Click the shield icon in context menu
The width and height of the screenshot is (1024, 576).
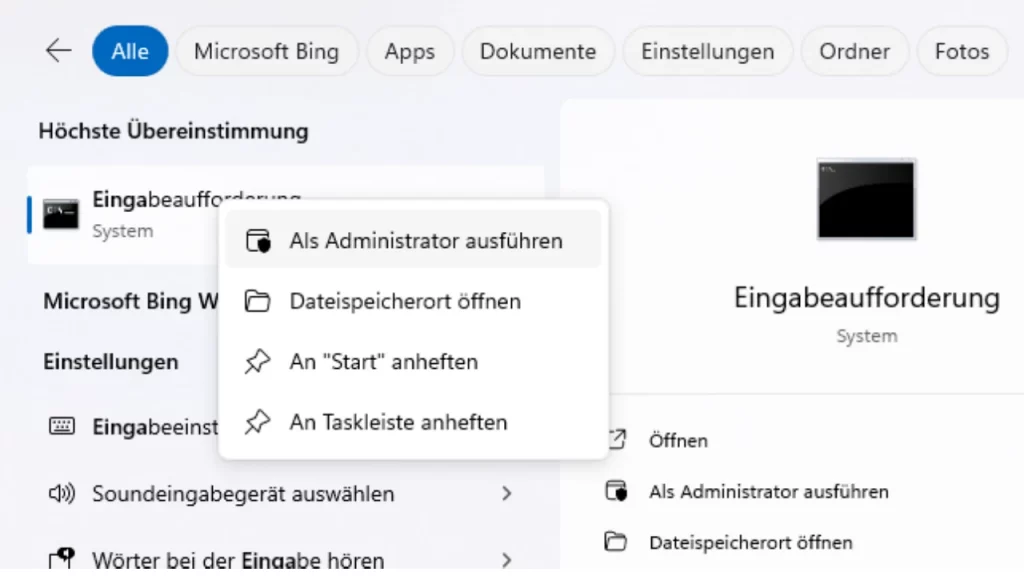pyautogui.click(x=257, y=241)
